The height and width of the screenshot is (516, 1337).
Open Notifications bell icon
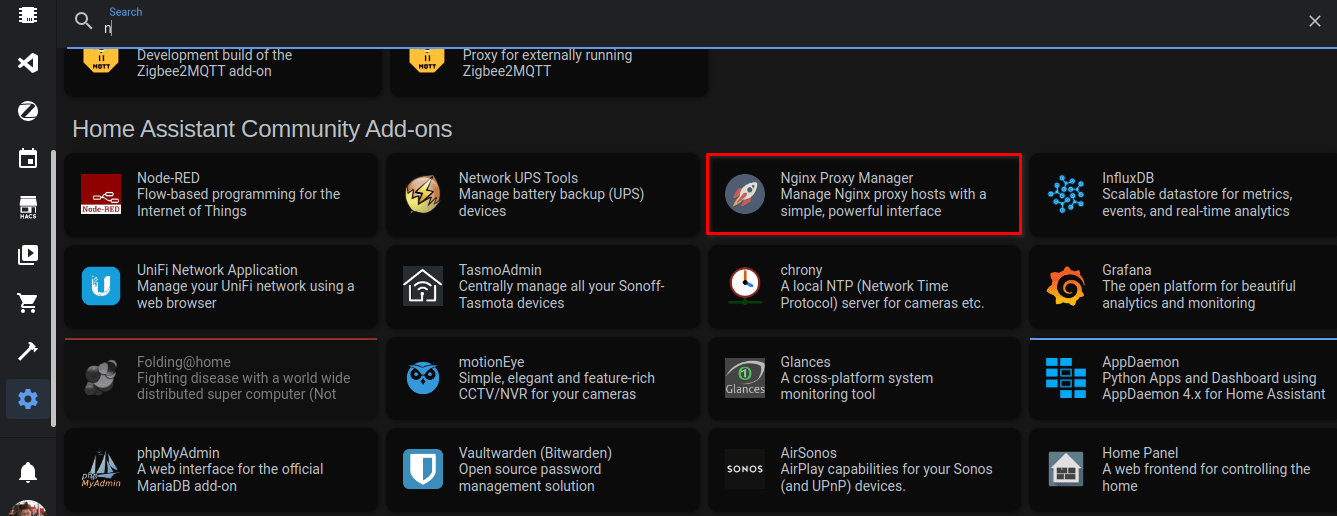(x=28, y=471)
